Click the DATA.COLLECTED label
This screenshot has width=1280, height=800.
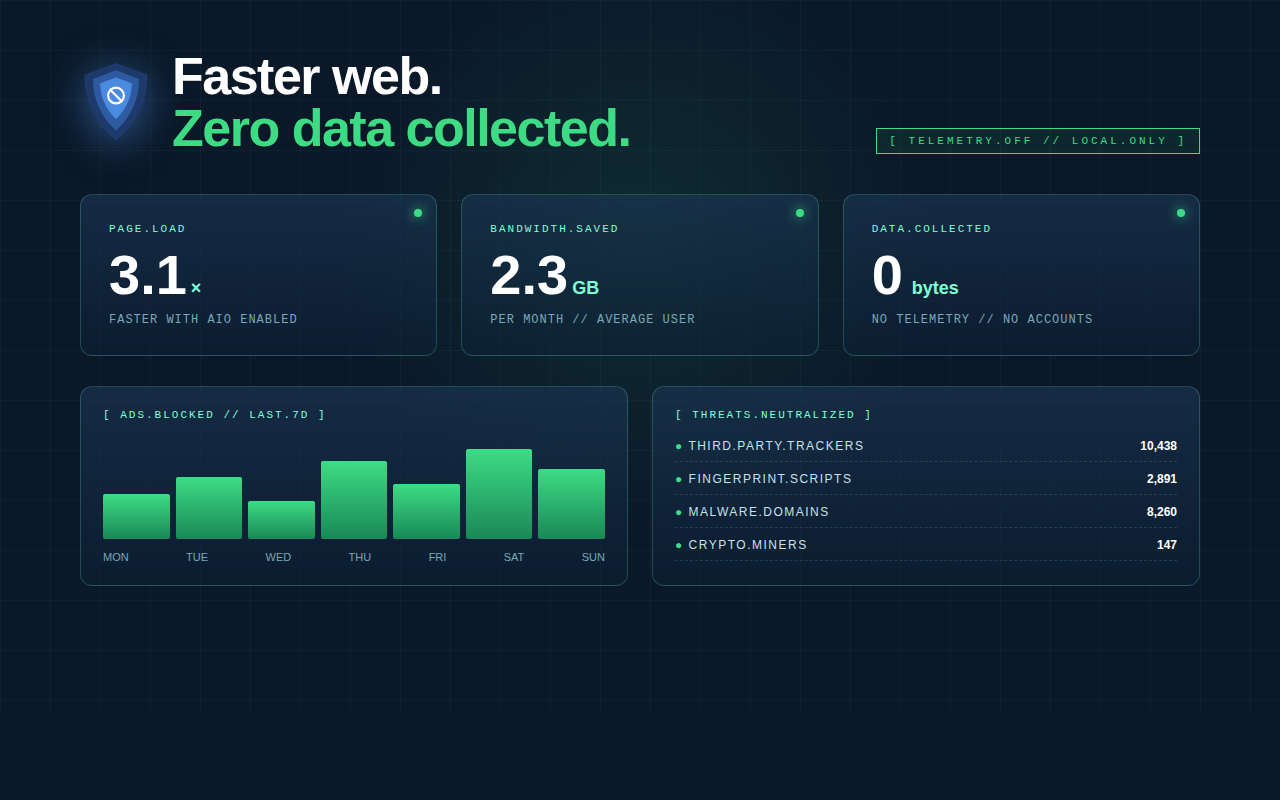click(x=932, y=229)
